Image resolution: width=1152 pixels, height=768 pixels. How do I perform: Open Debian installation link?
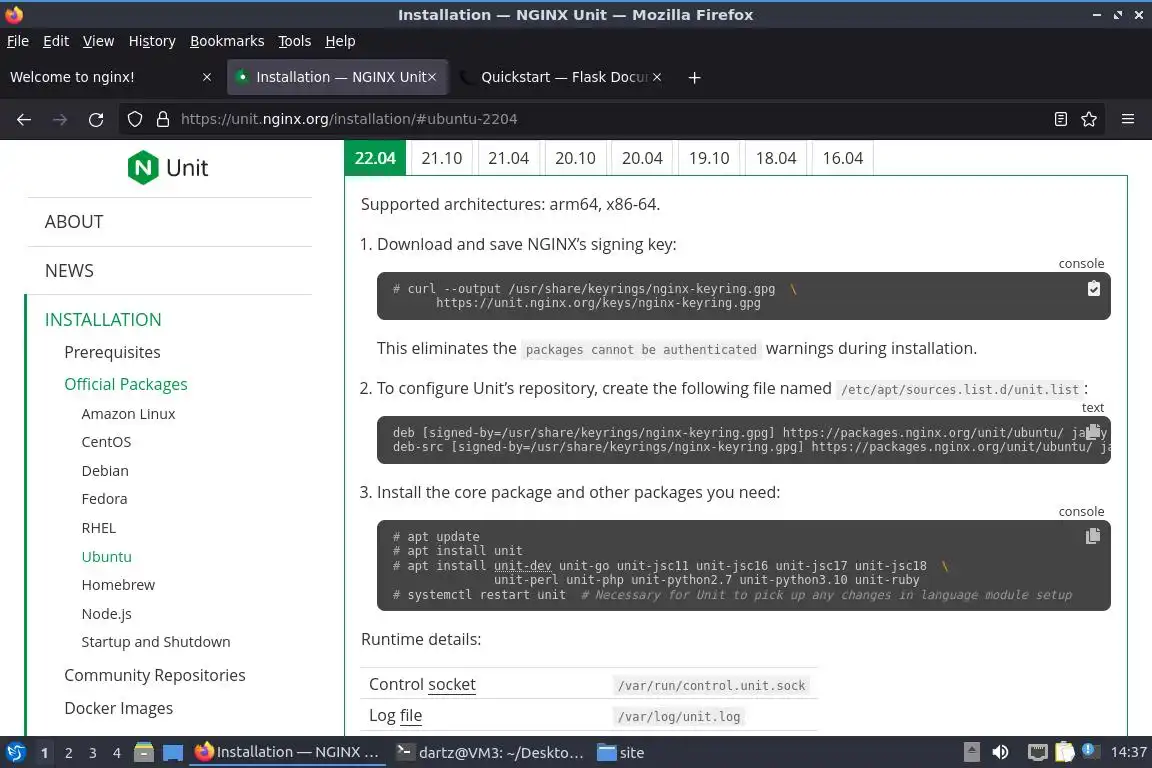[x=105, y=470]
